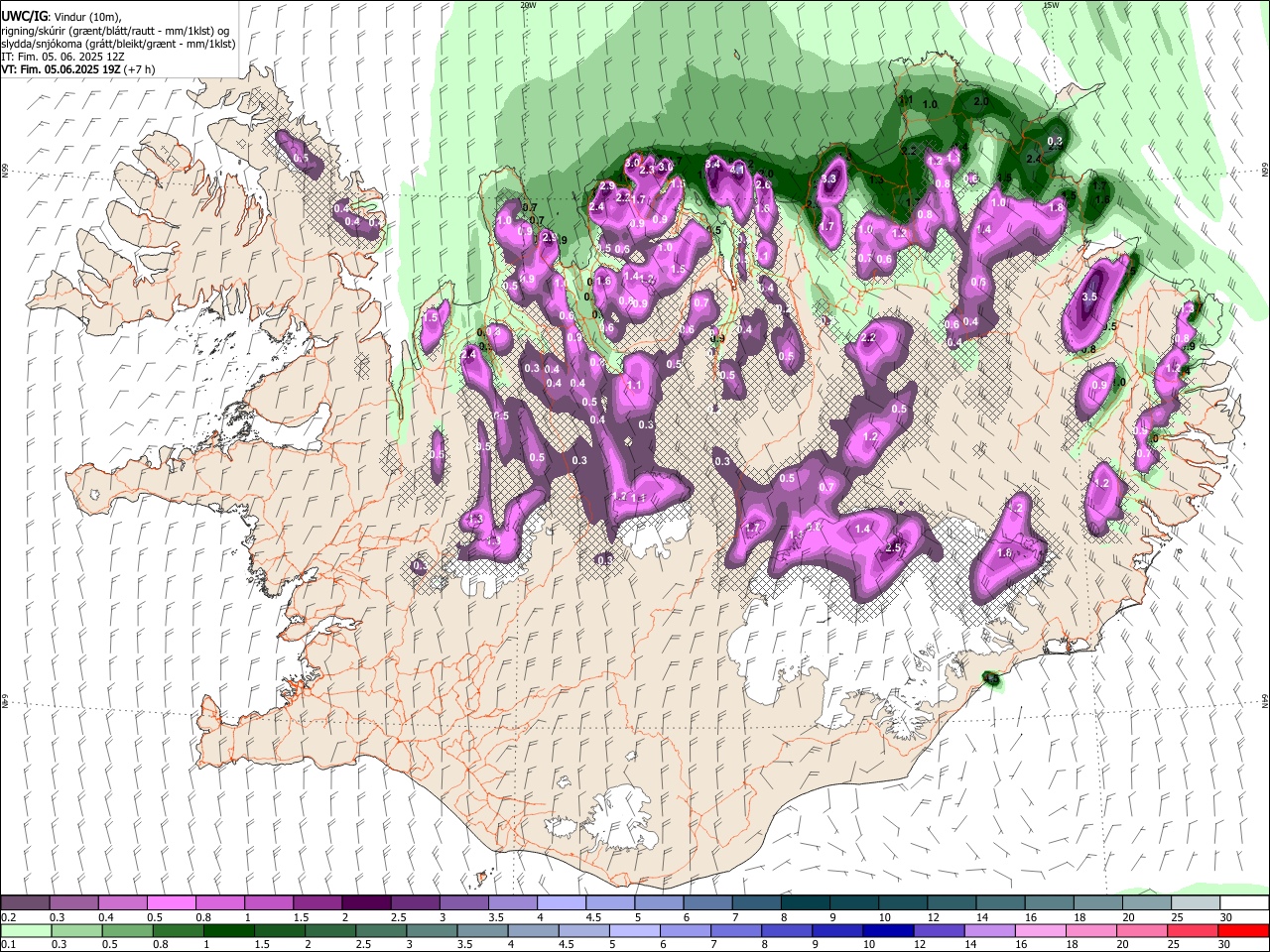Click the bright red 30 swatch, bottom legend row
Screen dimensions: 1270x952
[x=1244, y=931]
